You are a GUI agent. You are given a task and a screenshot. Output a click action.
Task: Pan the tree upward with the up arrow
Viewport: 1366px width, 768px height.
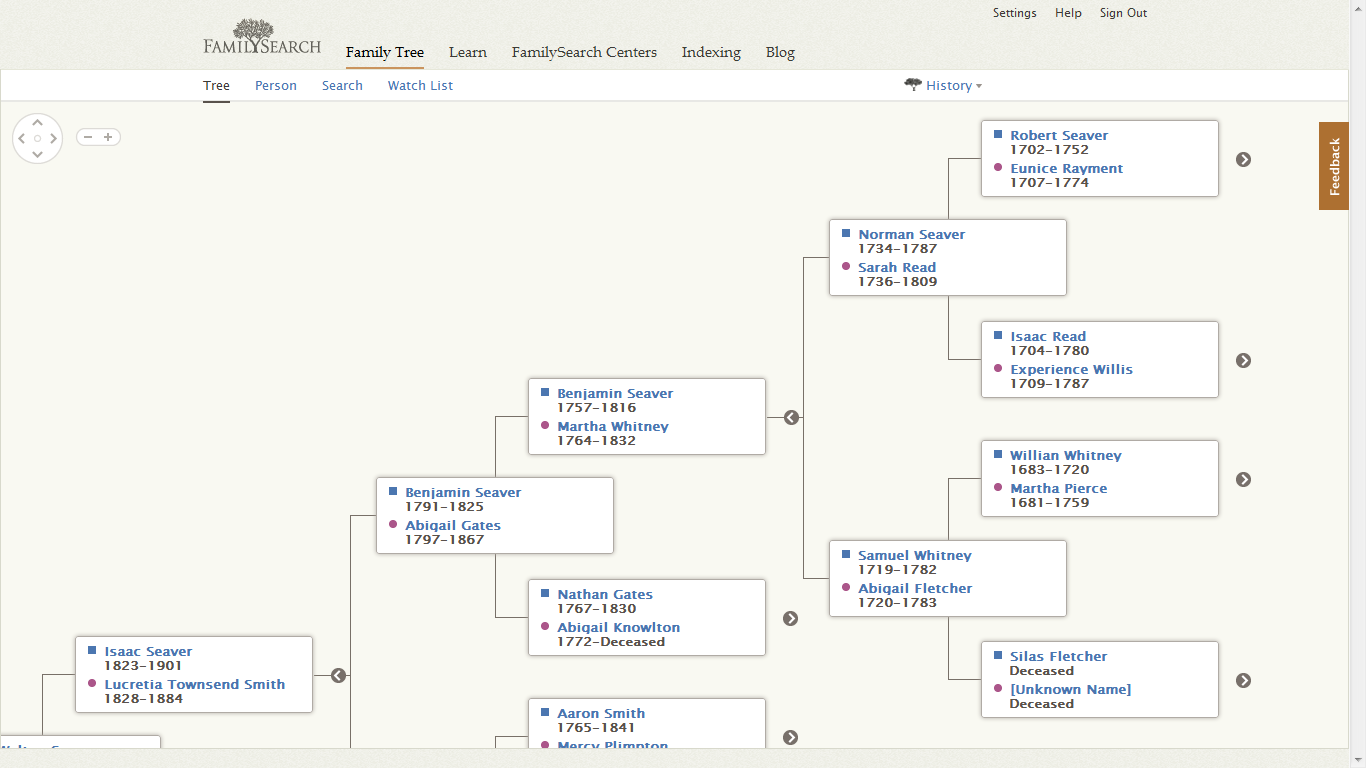click(x=38, y=123)
